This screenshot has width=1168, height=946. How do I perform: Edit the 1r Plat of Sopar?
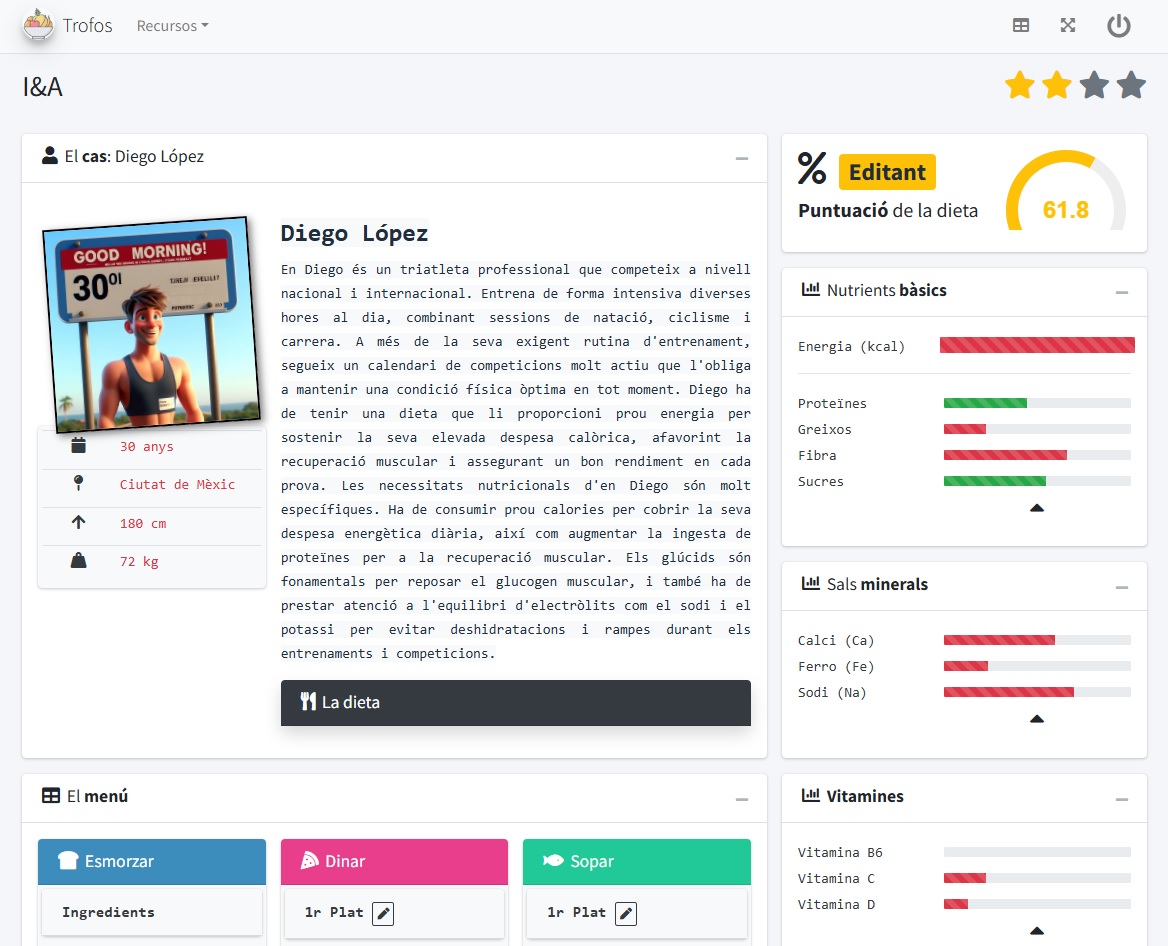pyautogui.click(x=626, y=913)
